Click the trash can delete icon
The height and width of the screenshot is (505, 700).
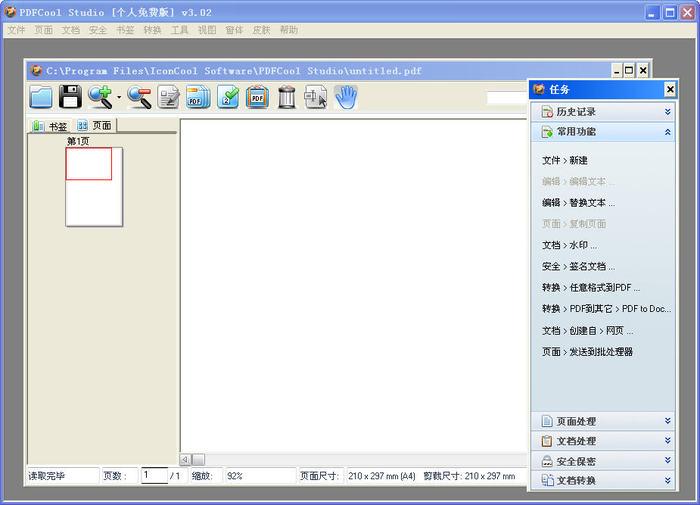(x=287, y=97)
